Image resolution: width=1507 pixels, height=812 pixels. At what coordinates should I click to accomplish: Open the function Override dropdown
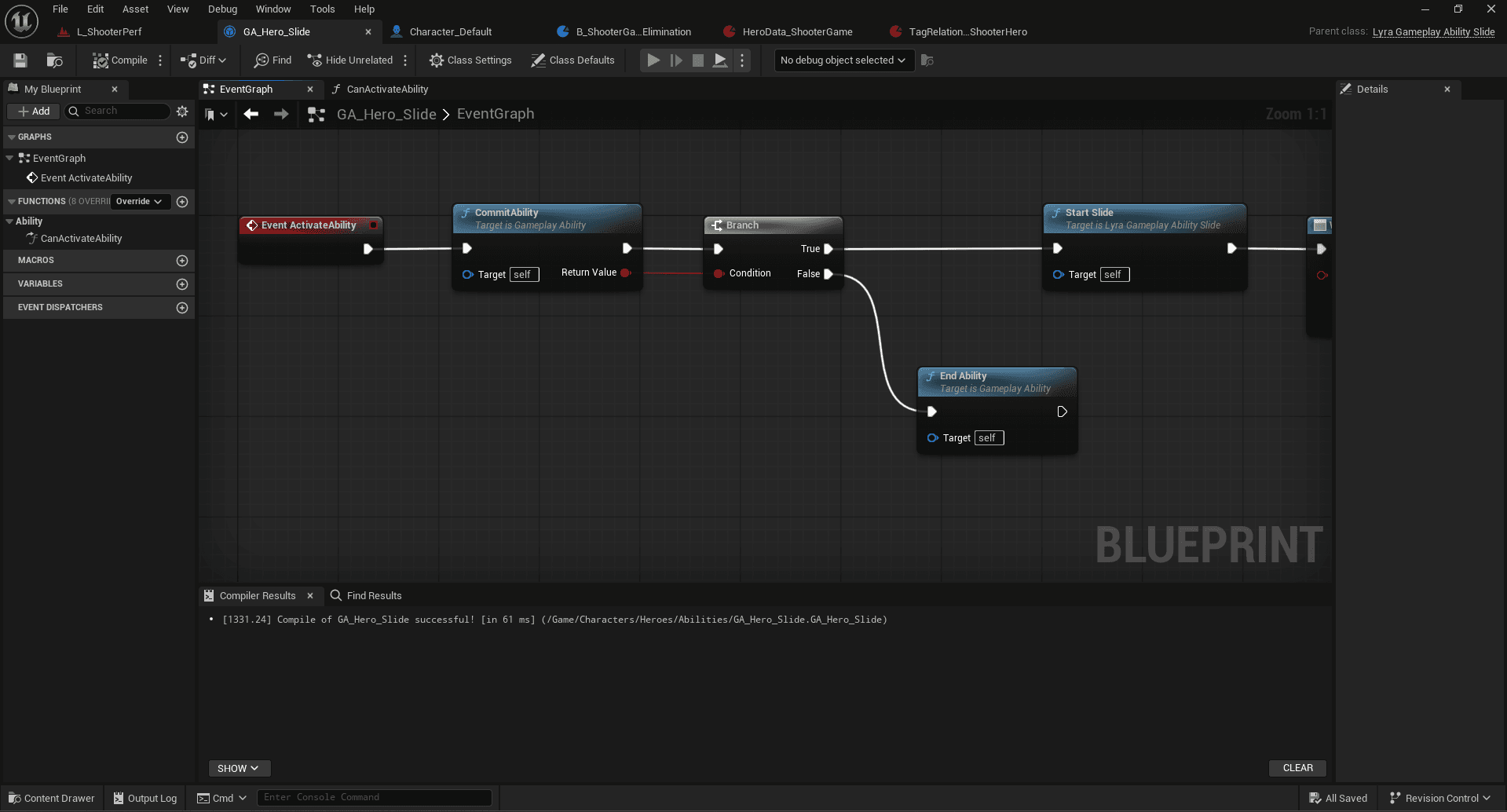click(139, 202)
